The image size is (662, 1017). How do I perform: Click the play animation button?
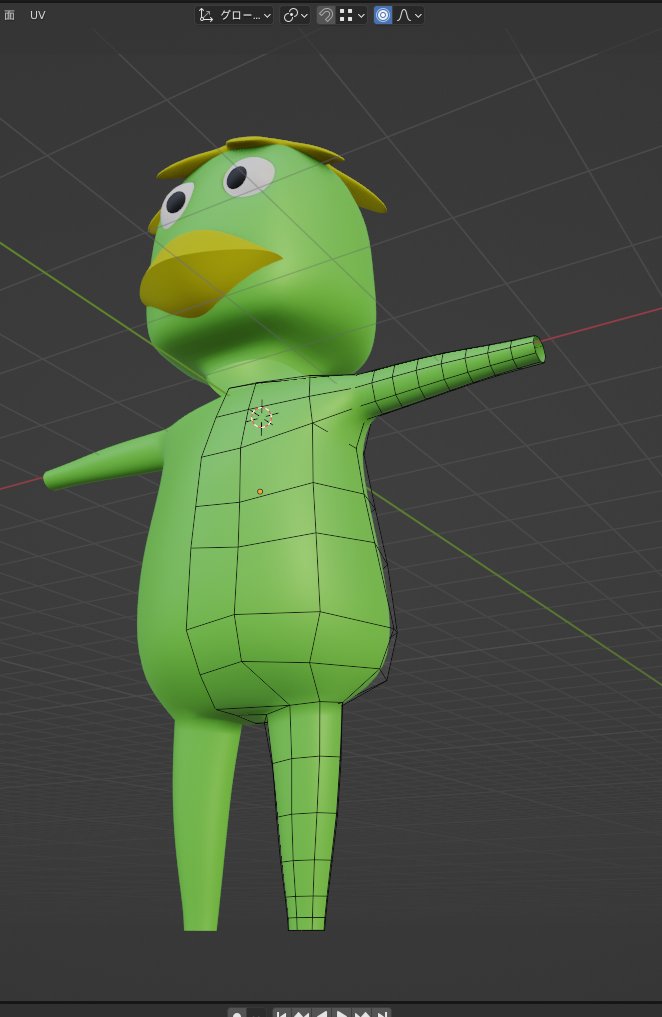[x=342, y=1012]
